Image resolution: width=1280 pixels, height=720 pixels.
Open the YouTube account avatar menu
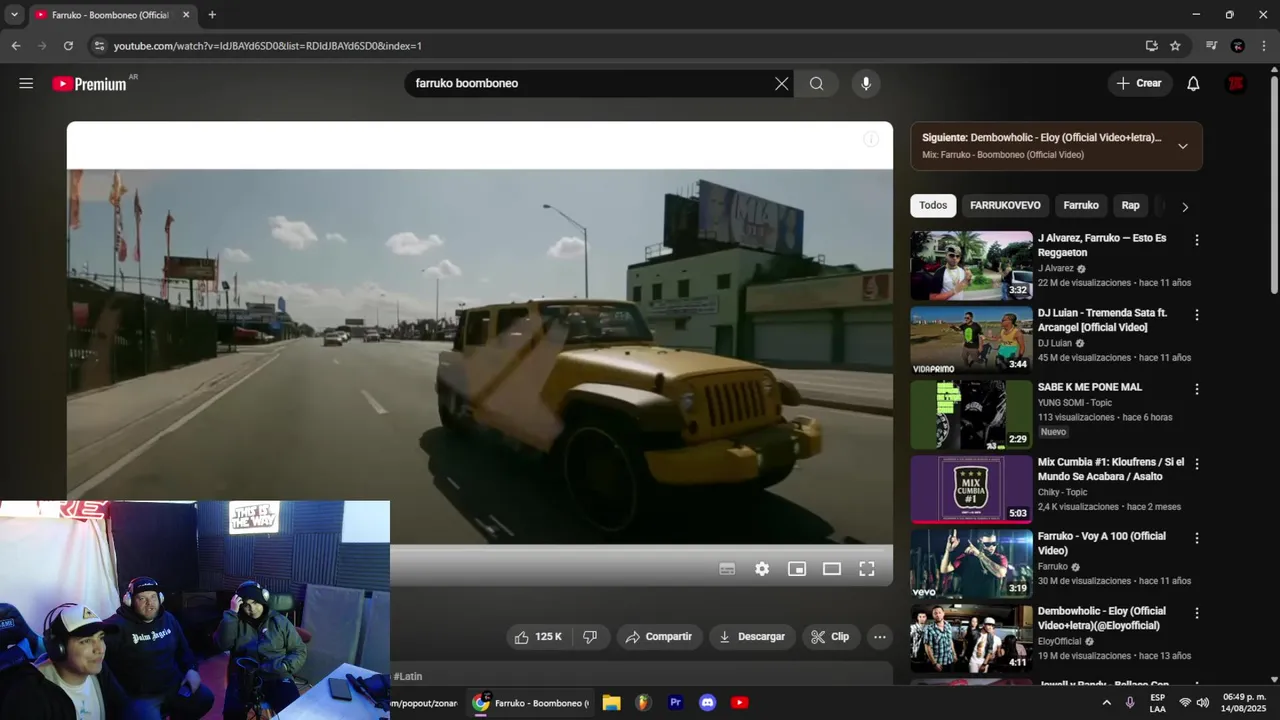(1236, 84)
